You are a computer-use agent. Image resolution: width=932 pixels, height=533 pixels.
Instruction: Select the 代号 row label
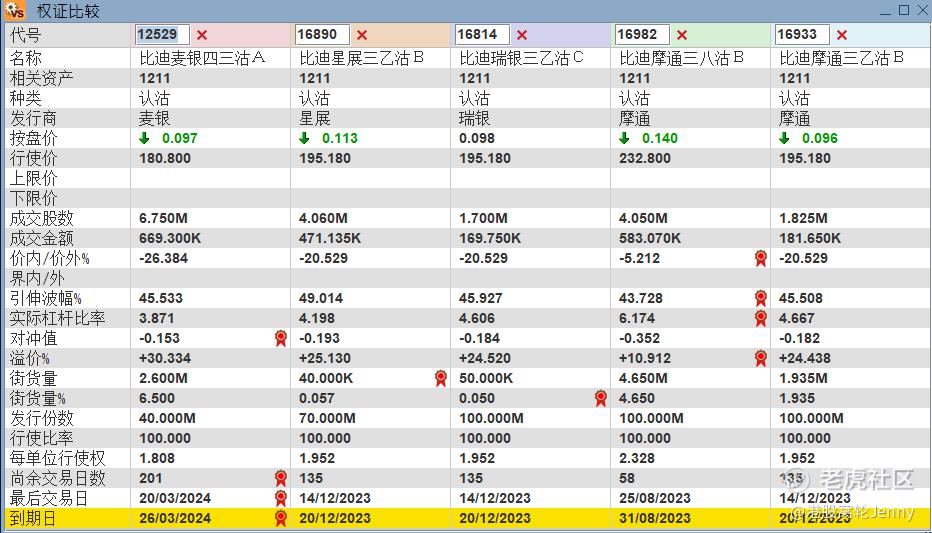(26, 35)
